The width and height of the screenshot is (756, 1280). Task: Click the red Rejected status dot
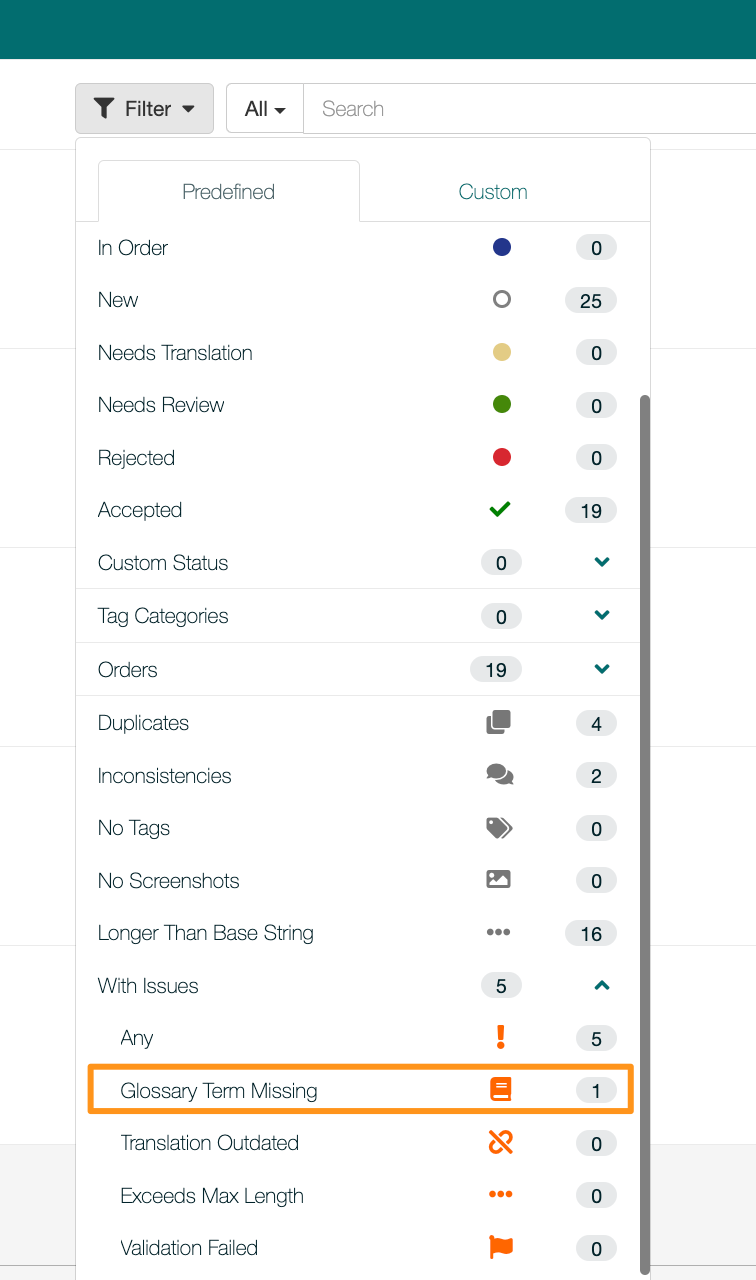[x=502, y=457]
